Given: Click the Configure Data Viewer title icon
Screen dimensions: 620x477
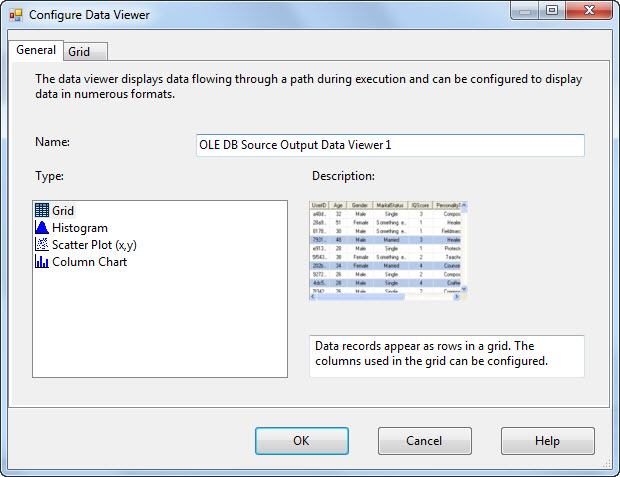Looking at the screenshot, I should coord(16,15).
